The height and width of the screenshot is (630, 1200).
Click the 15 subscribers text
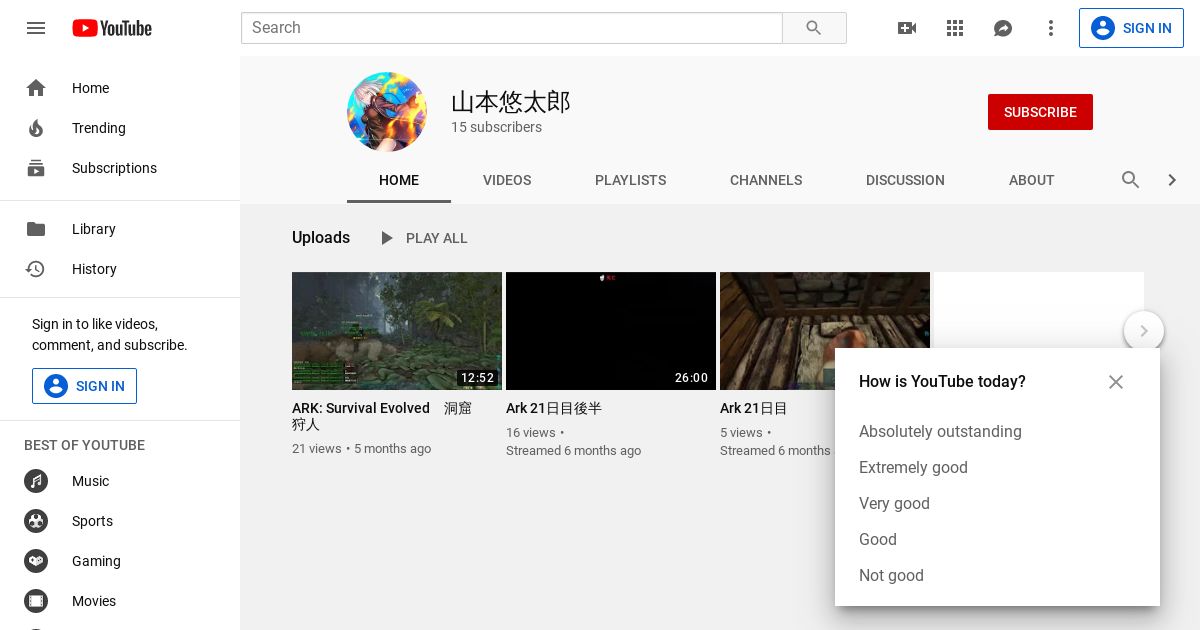point(496,127)
